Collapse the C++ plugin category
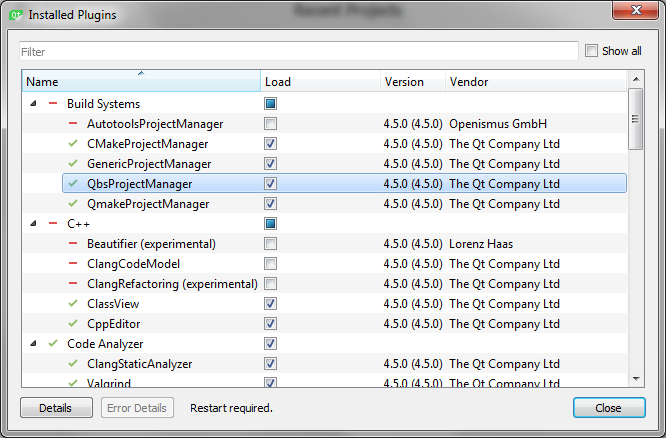The image size is (666, 438). (33, 224)
